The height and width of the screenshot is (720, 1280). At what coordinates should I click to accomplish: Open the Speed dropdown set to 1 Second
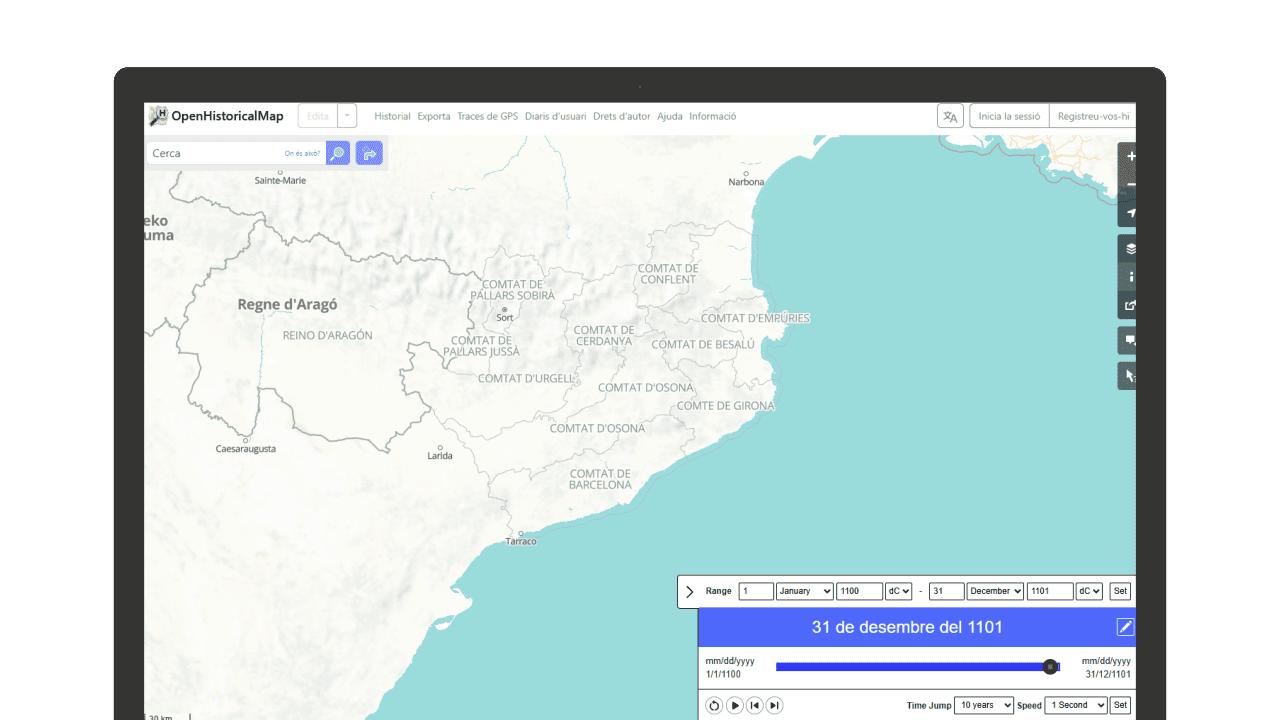[x=1075, y=705]
